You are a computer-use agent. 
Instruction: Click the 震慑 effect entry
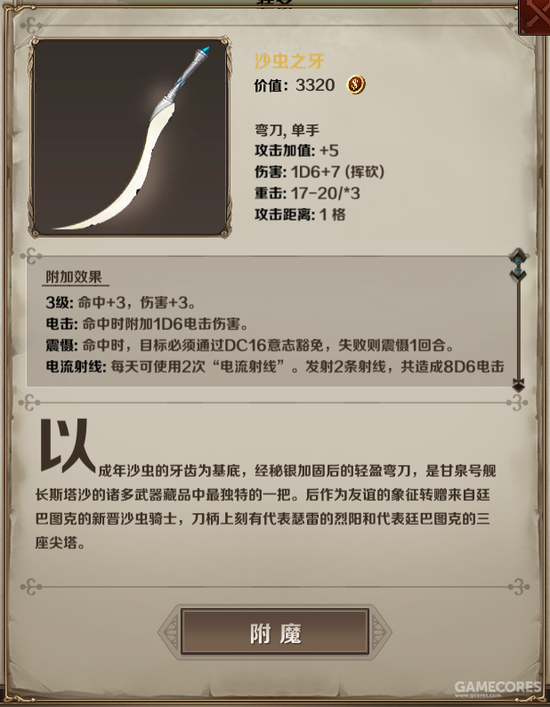coord(249,345)
